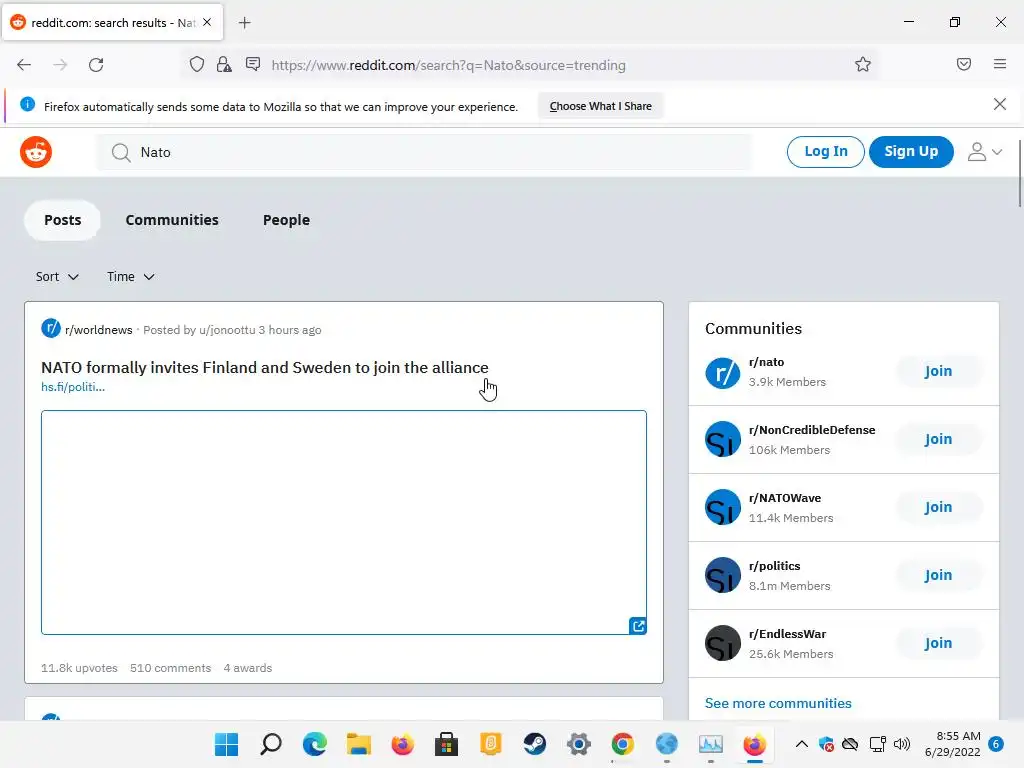Image resolution: width=1024 pixels, height=768 pixels.
Task: Open the r/EndlessWar community name
Action: 787,633
